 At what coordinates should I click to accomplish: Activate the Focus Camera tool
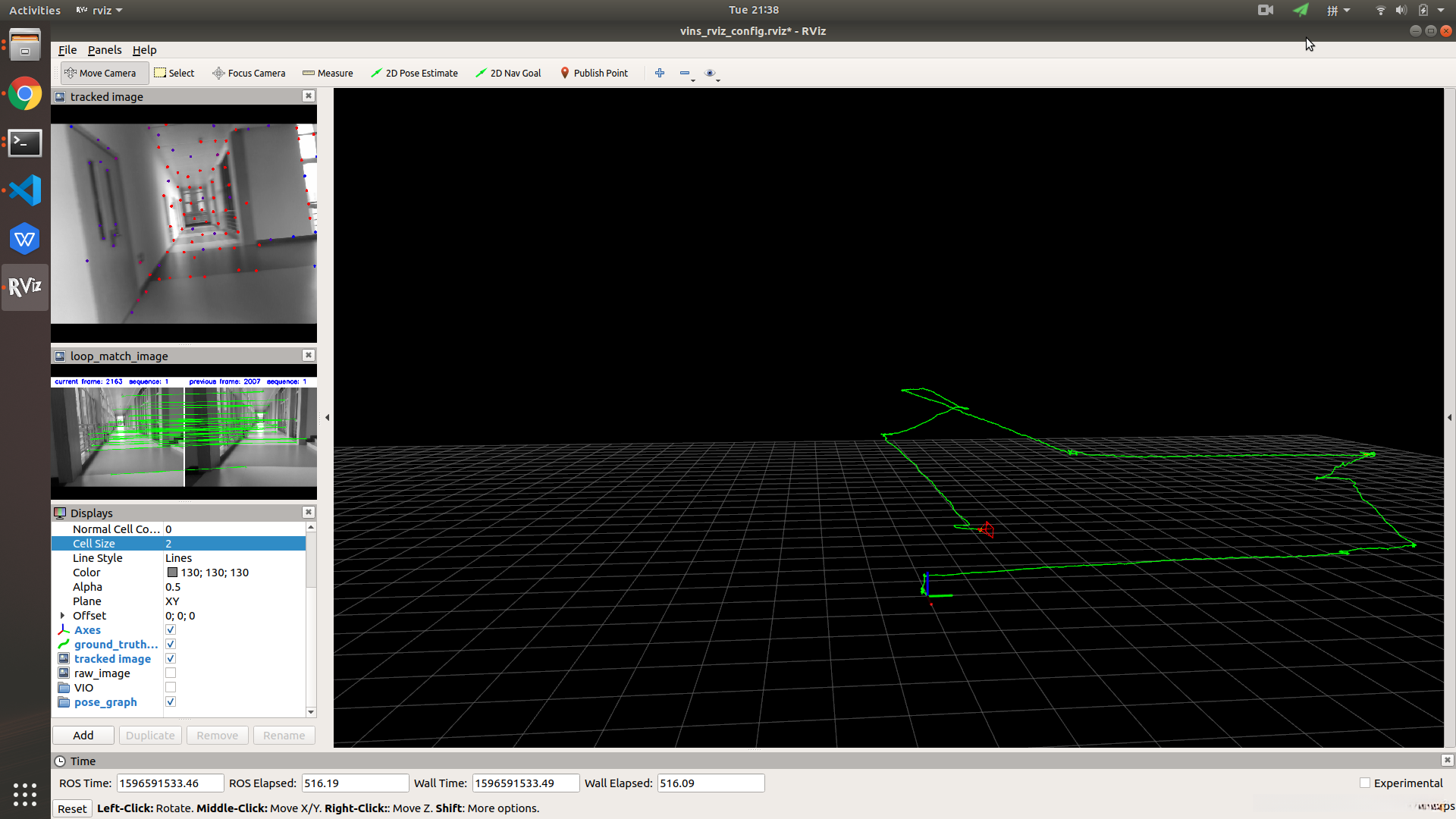tap(249, 73)
